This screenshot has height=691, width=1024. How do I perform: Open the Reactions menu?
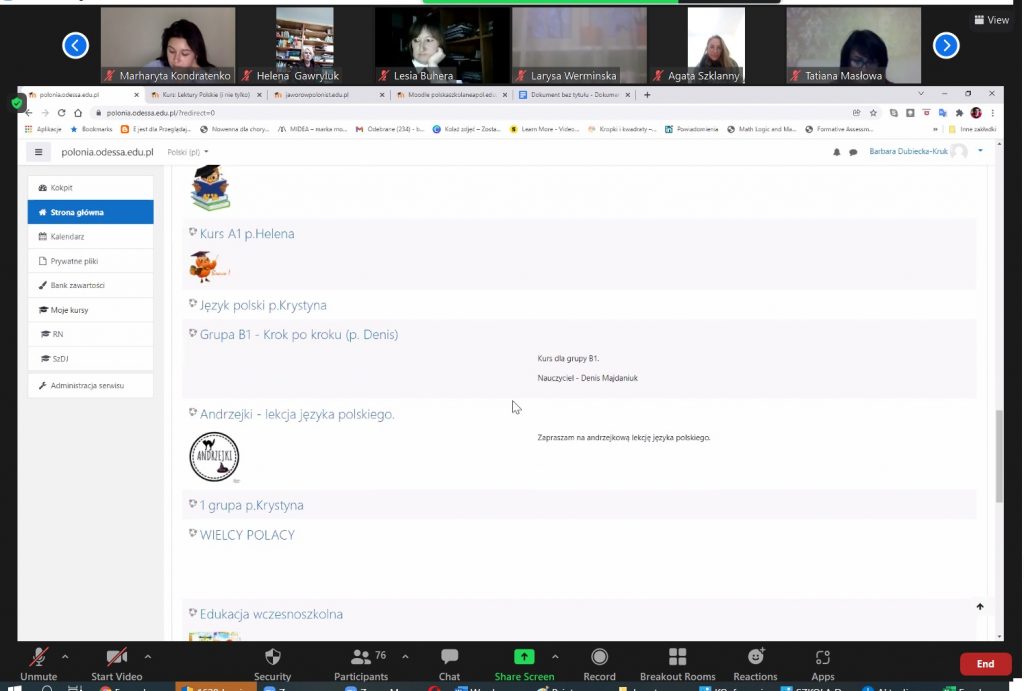click(x=755, y=657)
